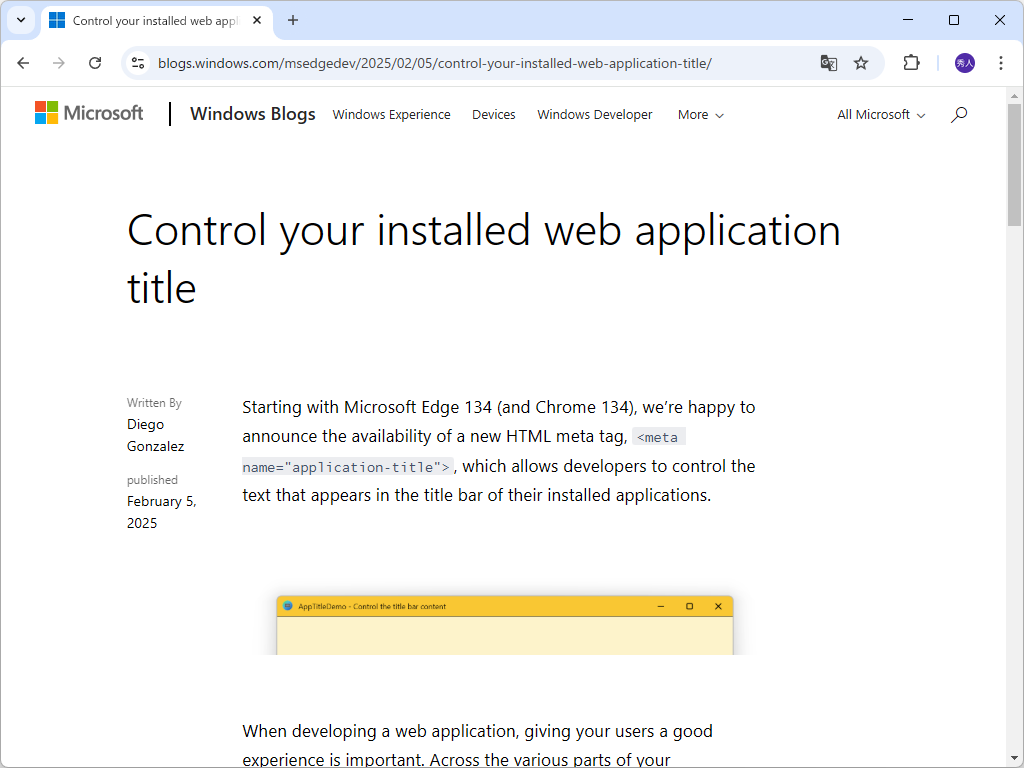The image size is (1024, 768).
Task: Open Google Translate from address bar
Action: (829, 62)
